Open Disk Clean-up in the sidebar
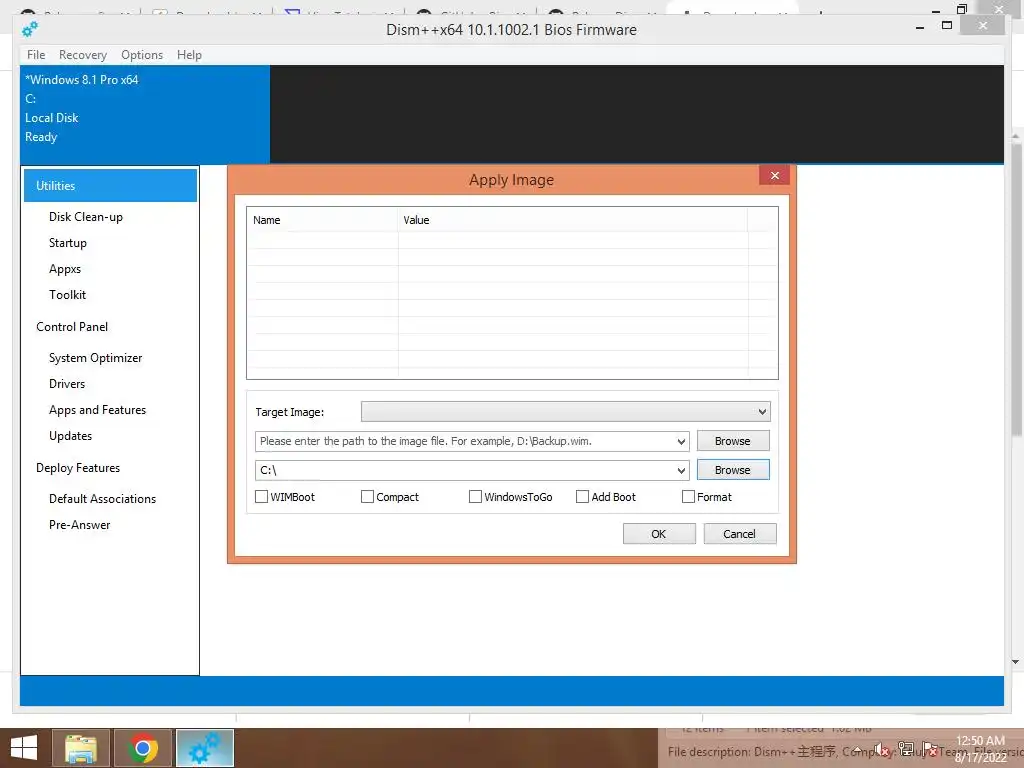 click(86, 217)
